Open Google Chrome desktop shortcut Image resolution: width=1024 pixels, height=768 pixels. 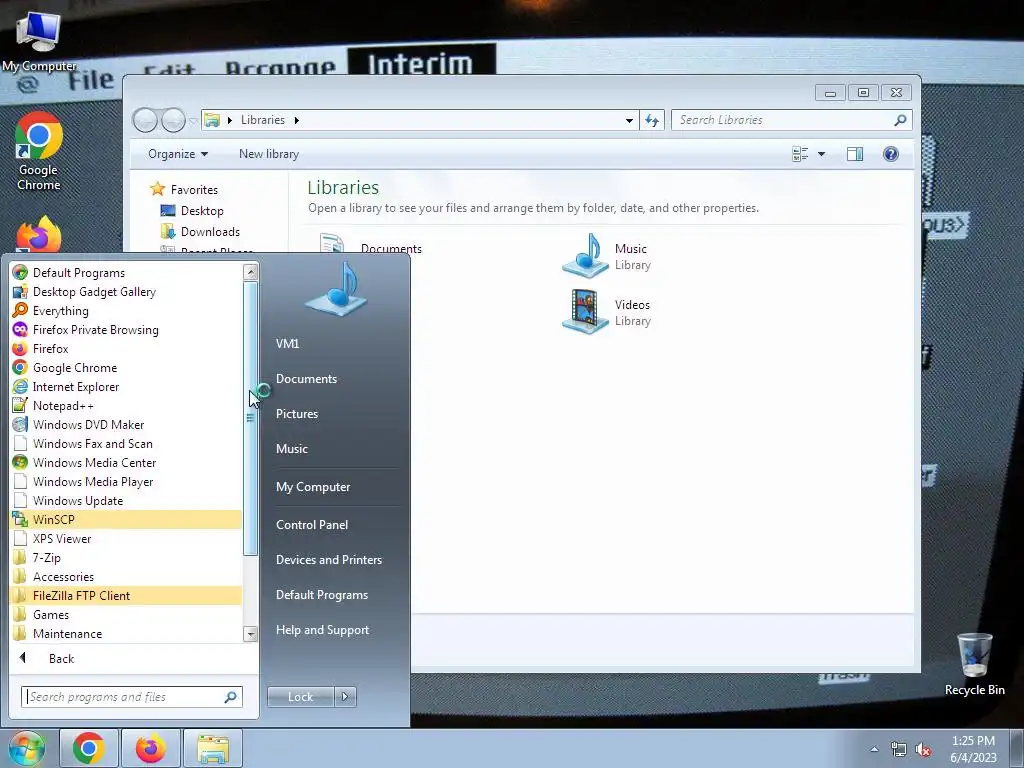39,151
